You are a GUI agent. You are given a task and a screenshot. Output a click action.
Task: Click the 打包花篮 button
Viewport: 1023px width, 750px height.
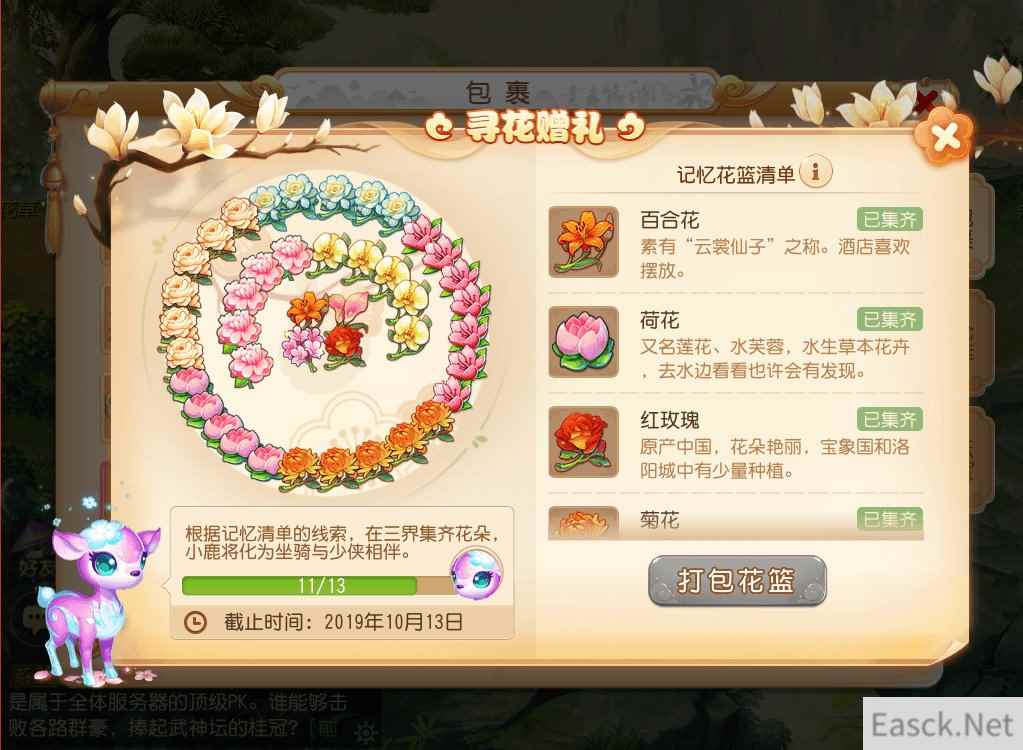(x=737, y=580)
